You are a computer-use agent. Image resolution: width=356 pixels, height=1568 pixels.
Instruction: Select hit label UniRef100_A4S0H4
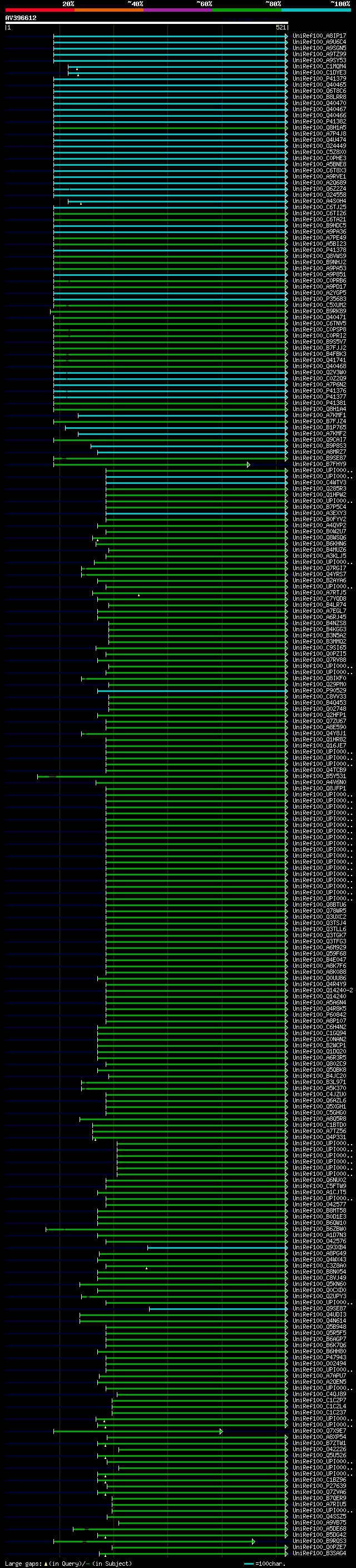pyautogui.click(x=319, y=201)
